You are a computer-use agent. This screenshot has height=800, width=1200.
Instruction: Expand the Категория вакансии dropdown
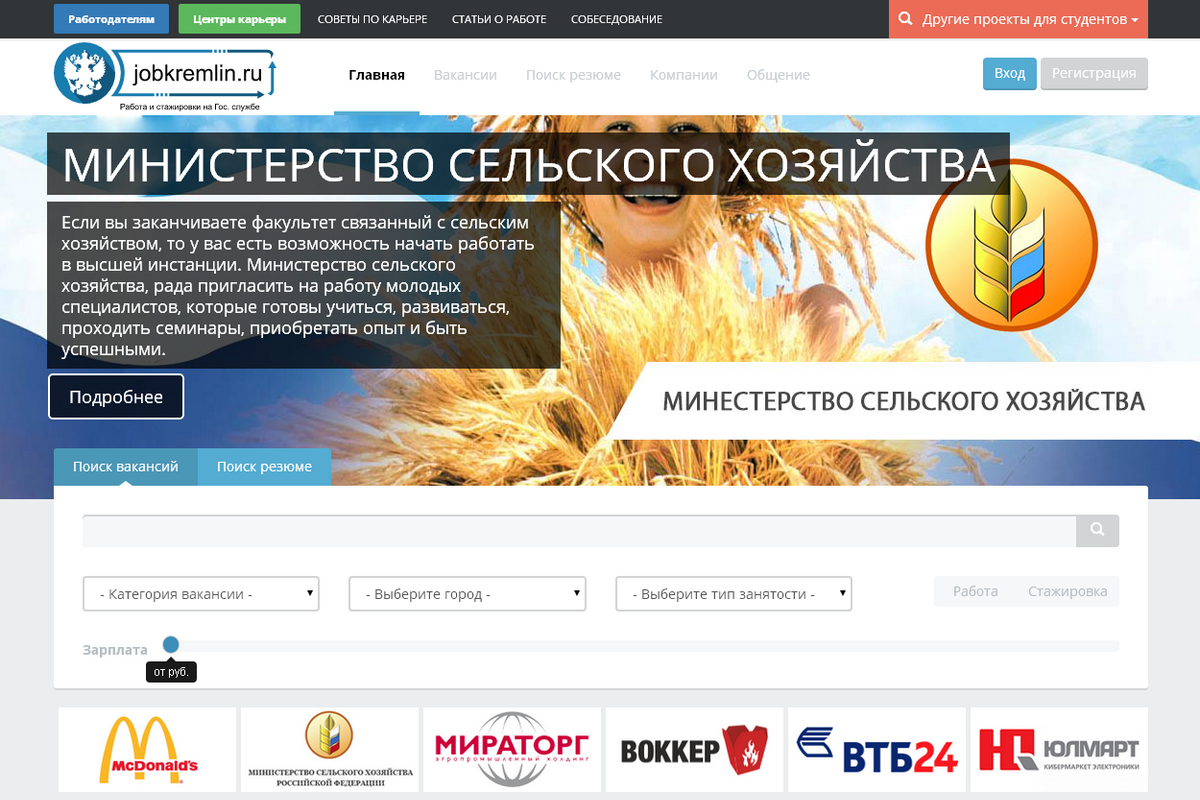coord(201,594)
